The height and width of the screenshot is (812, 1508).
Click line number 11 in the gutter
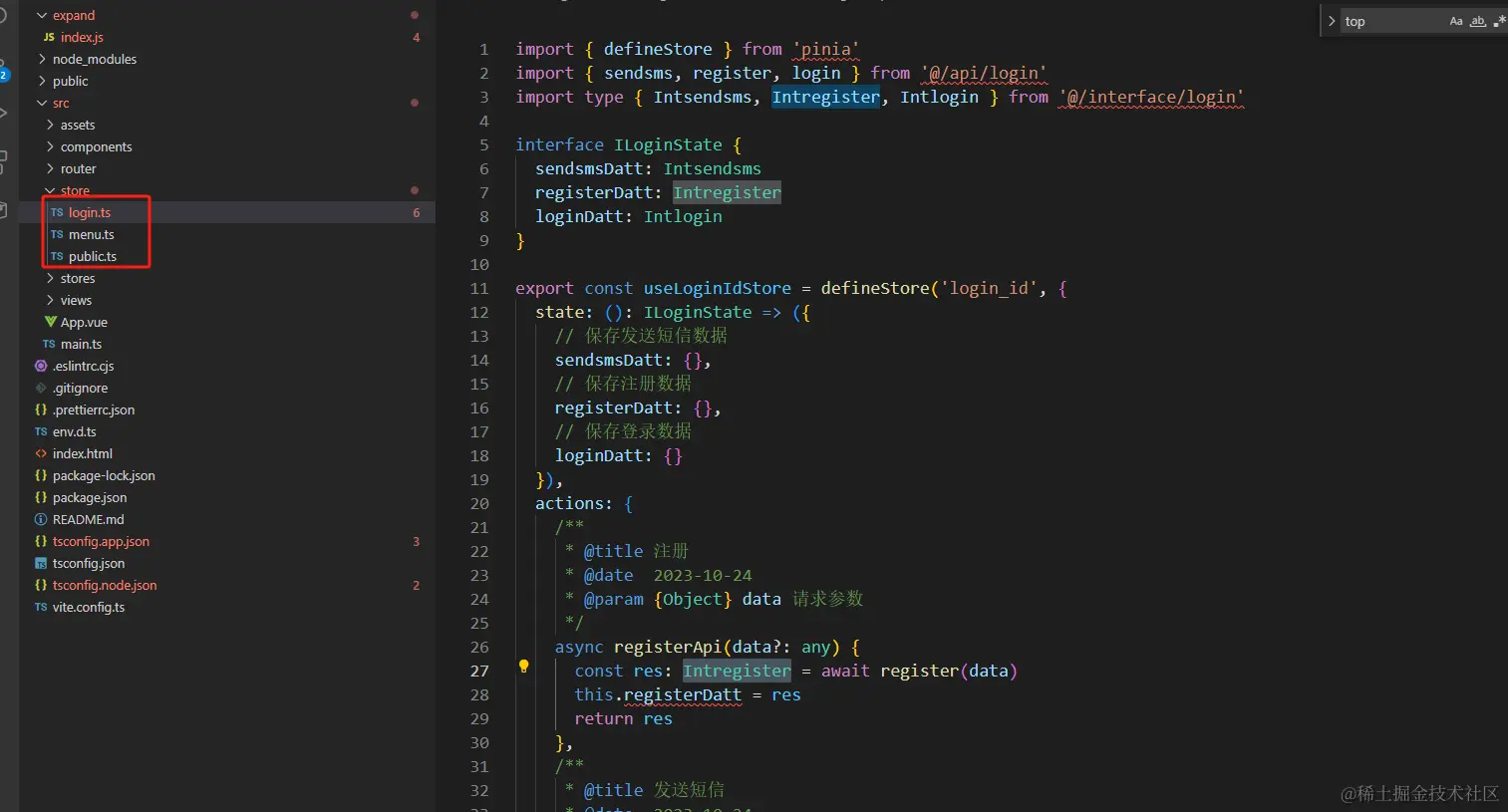(479, 288)
